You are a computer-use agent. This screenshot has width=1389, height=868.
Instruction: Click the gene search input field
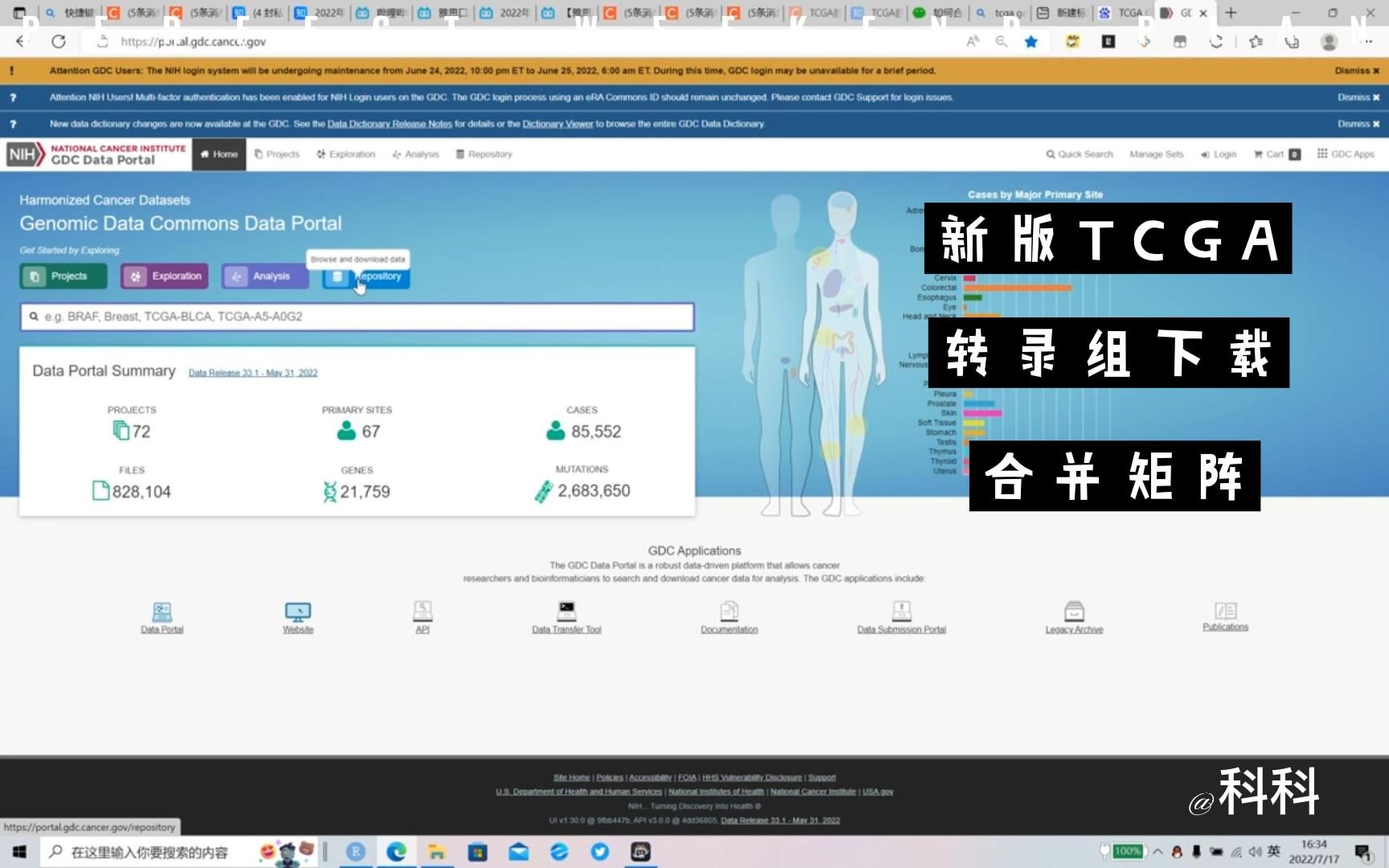click(x=357, y=316)
